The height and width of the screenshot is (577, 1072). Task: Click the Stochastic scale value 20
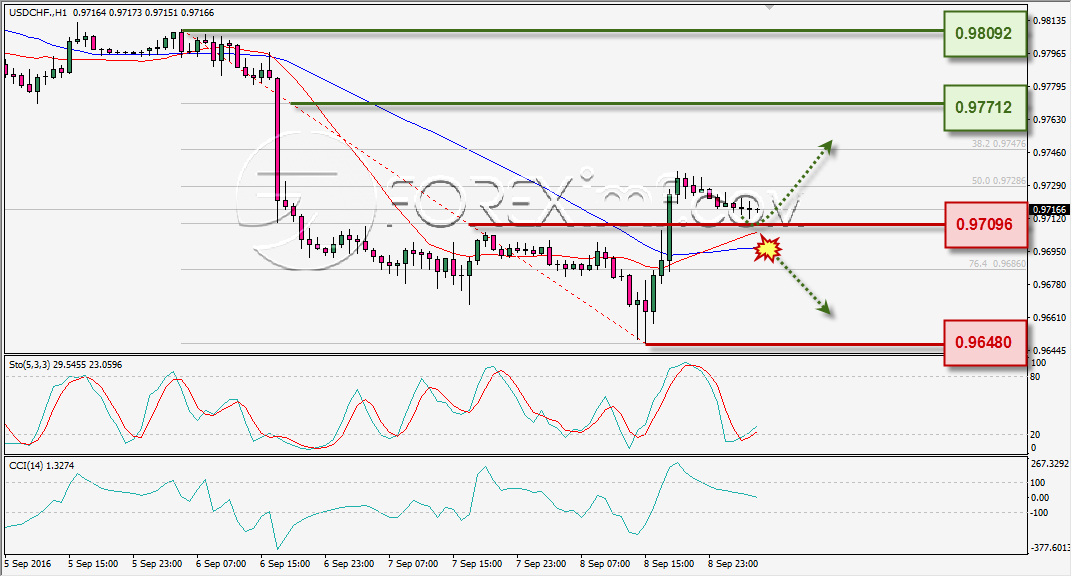click(x=1035, y=435)
